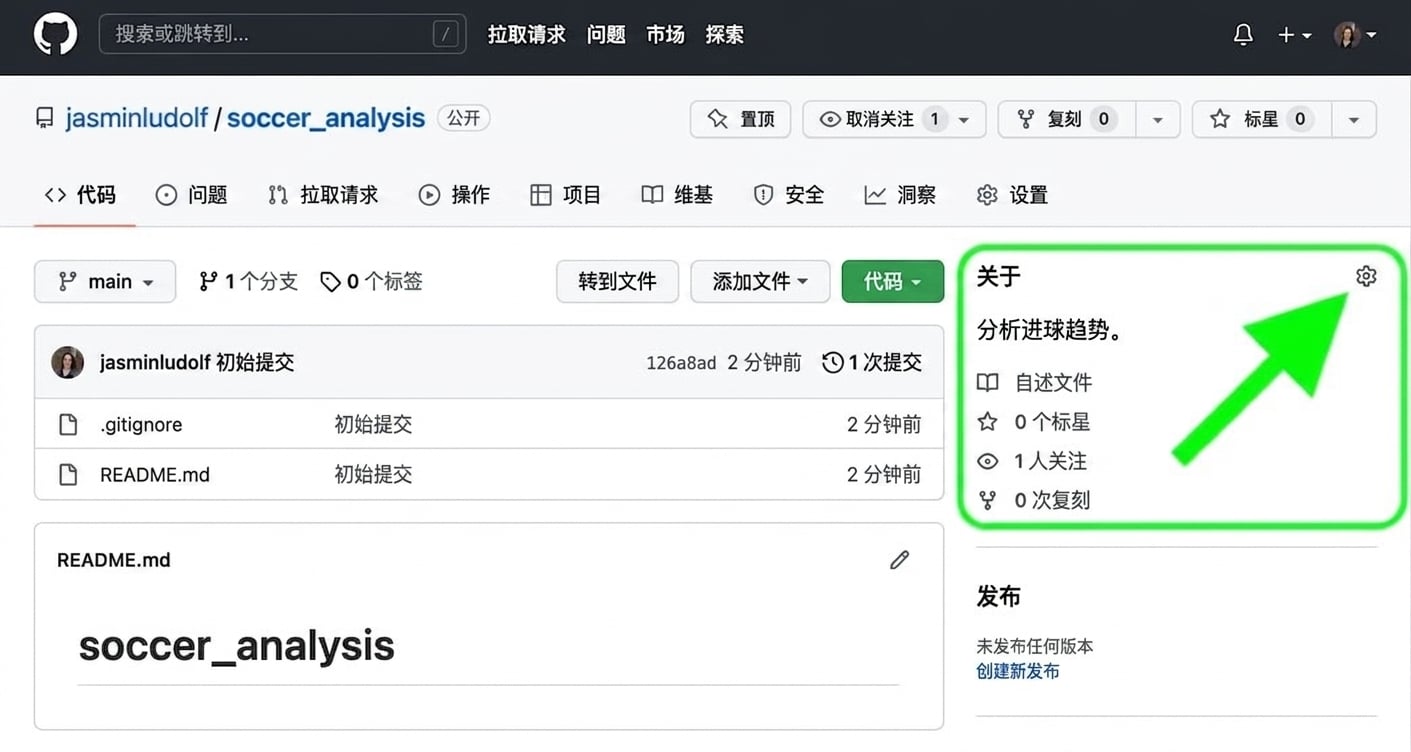
Task: Click the commit author avatar
Action: (x=68, y=362)
